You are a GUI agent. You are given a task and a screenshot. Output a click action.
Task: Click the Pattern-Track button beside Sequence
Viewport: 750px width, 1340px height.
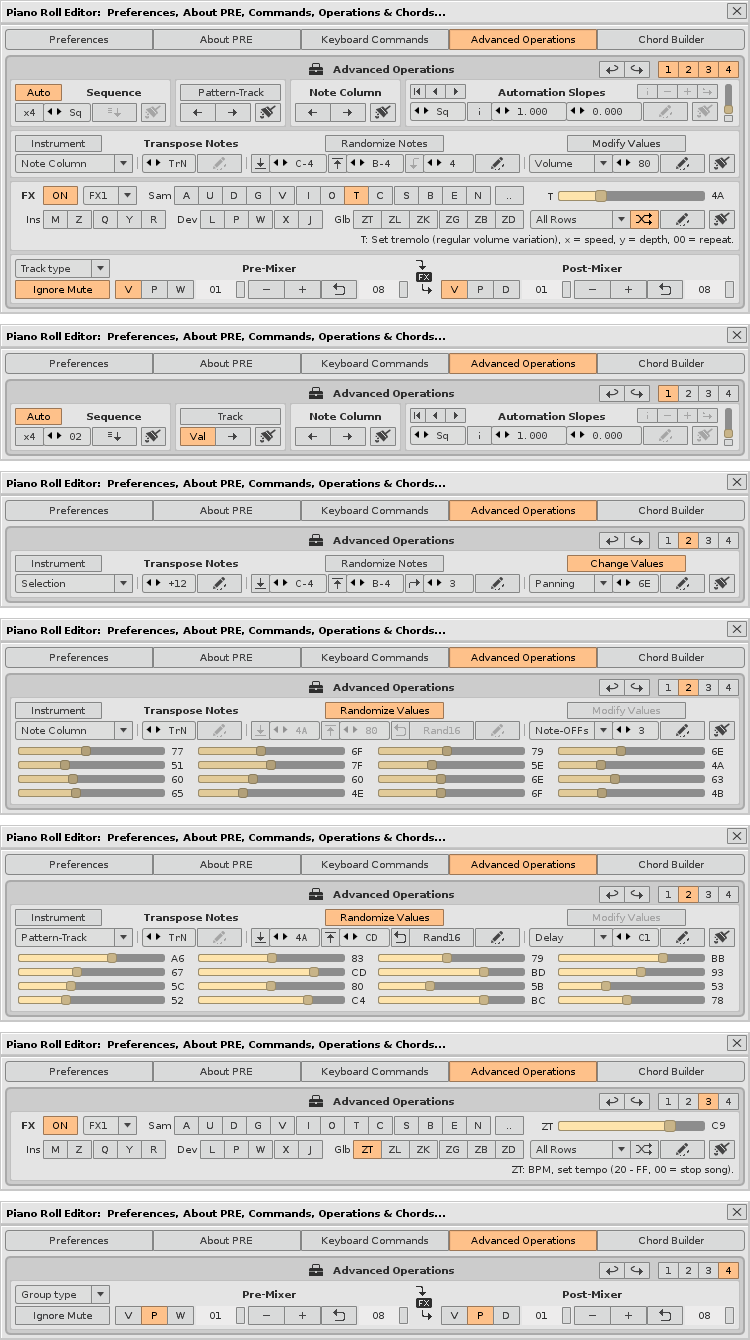point(230,92)
